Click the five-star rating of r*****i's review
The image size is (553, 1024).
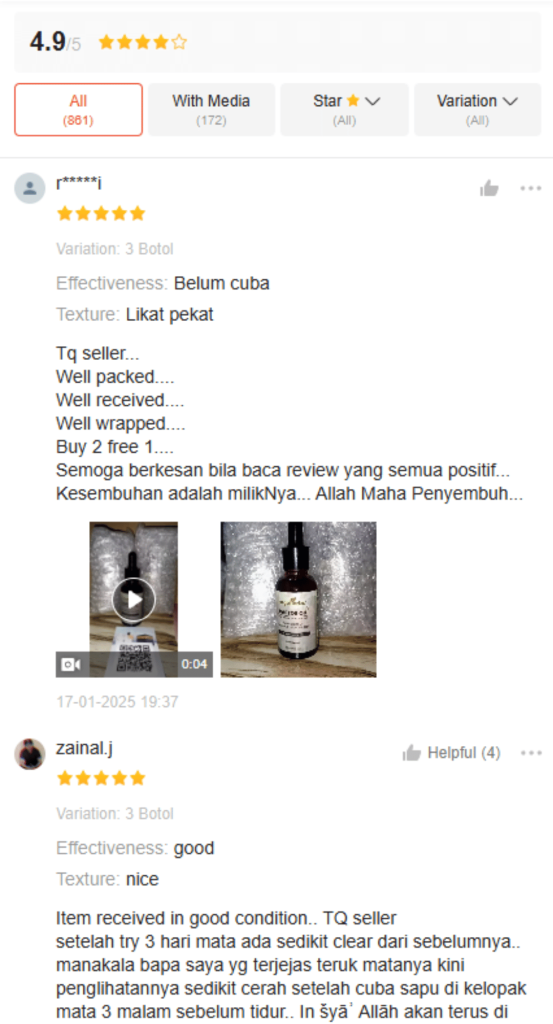101,214
